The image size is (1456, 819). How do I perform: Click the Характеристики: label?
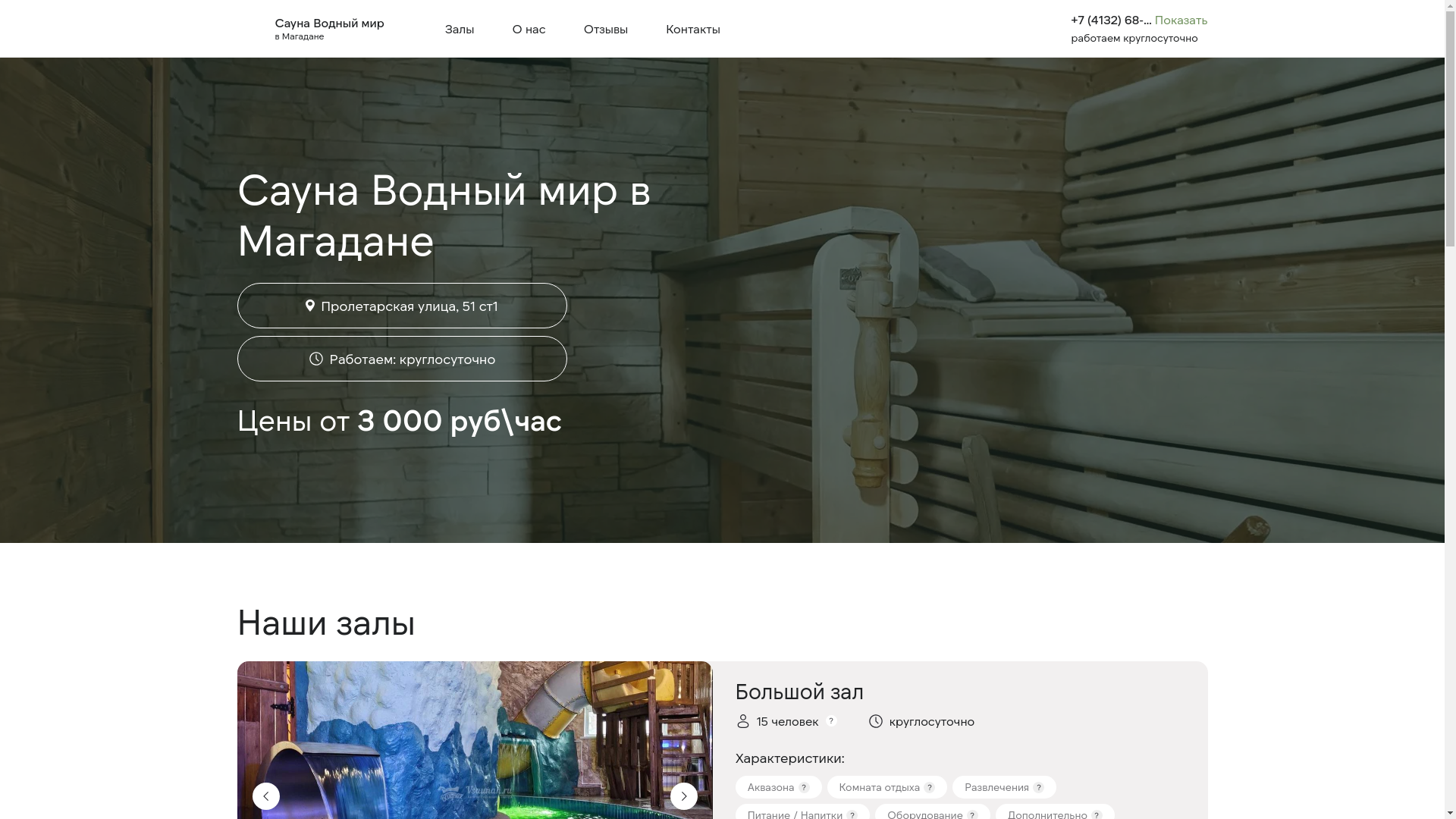click(789, 758)
